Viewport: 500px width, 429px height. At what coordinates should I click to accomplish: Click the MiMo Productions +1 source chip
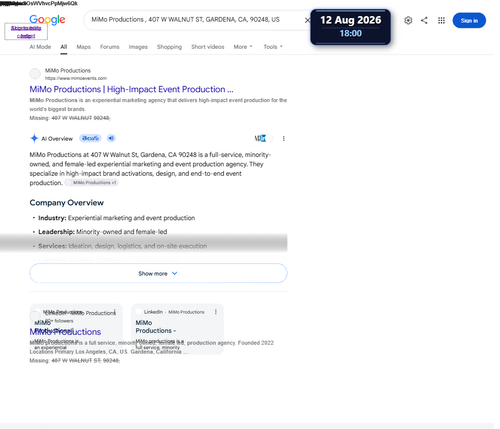coord(92,183)
